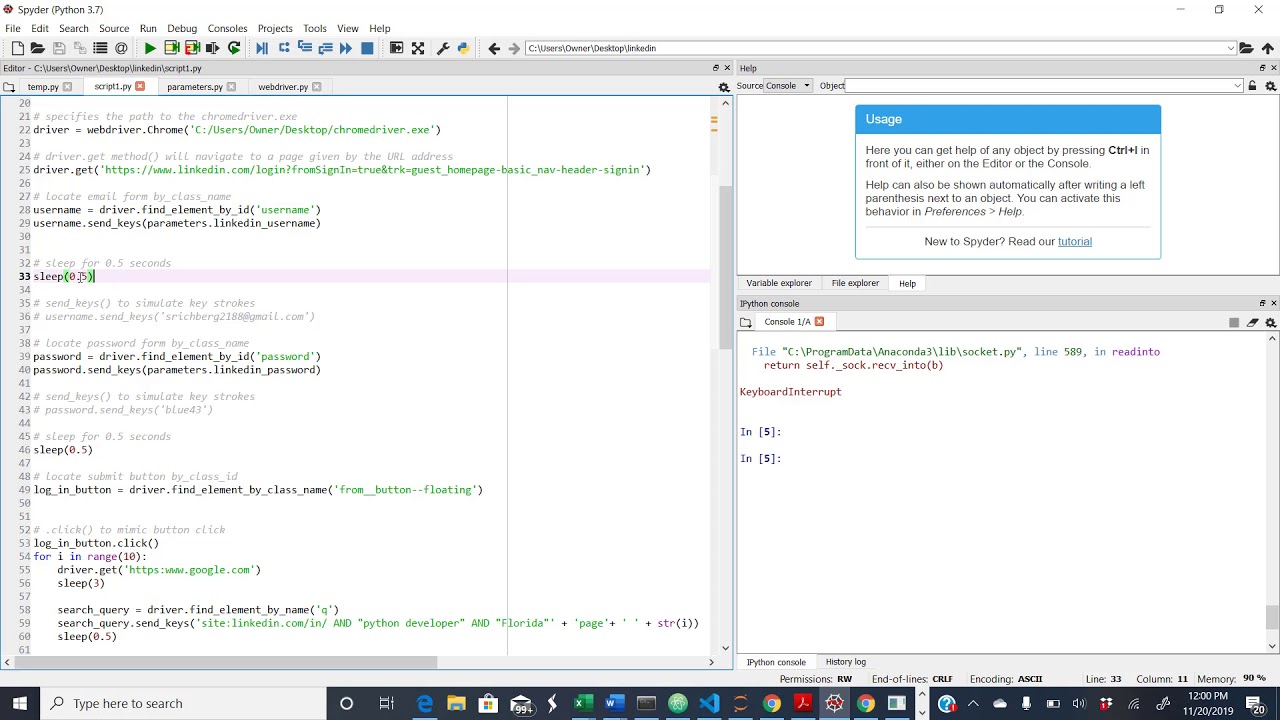The image size is (1280, 720).
Task: Go forward with right arrow icon
Action: (x=514, y=48)
